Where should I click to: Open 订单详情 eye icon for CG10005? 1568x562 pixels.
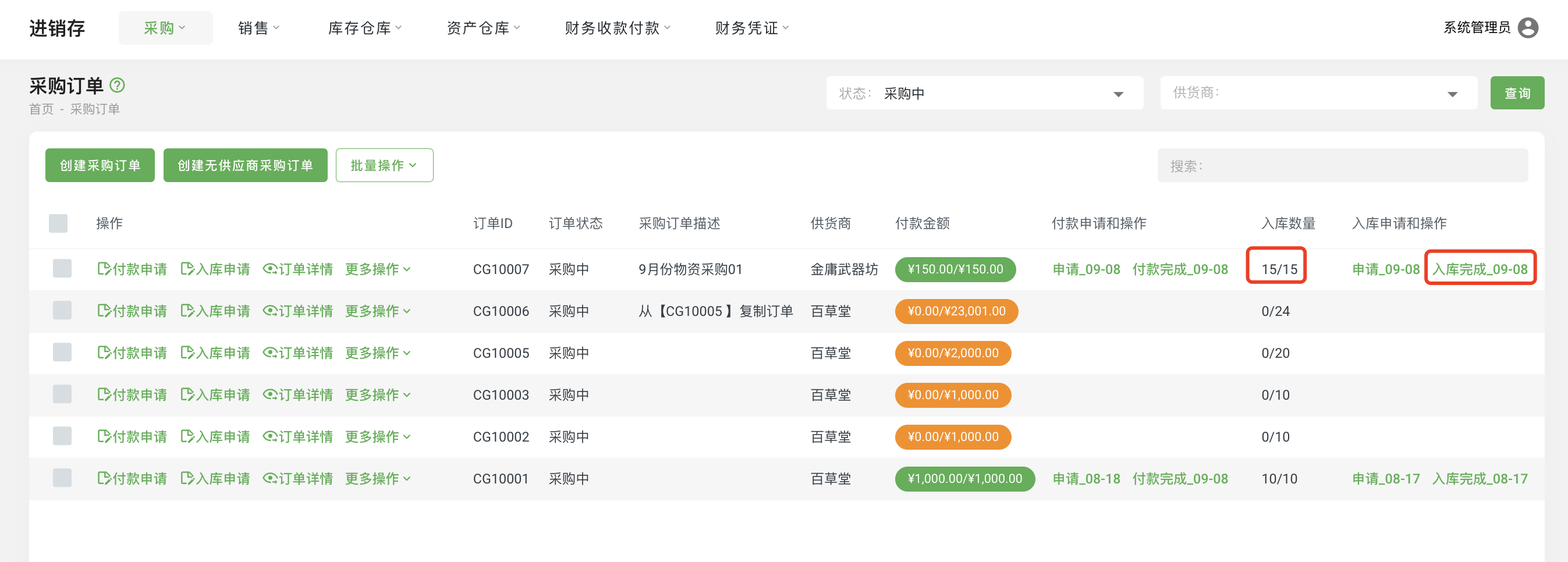click(x=269, y=353)
